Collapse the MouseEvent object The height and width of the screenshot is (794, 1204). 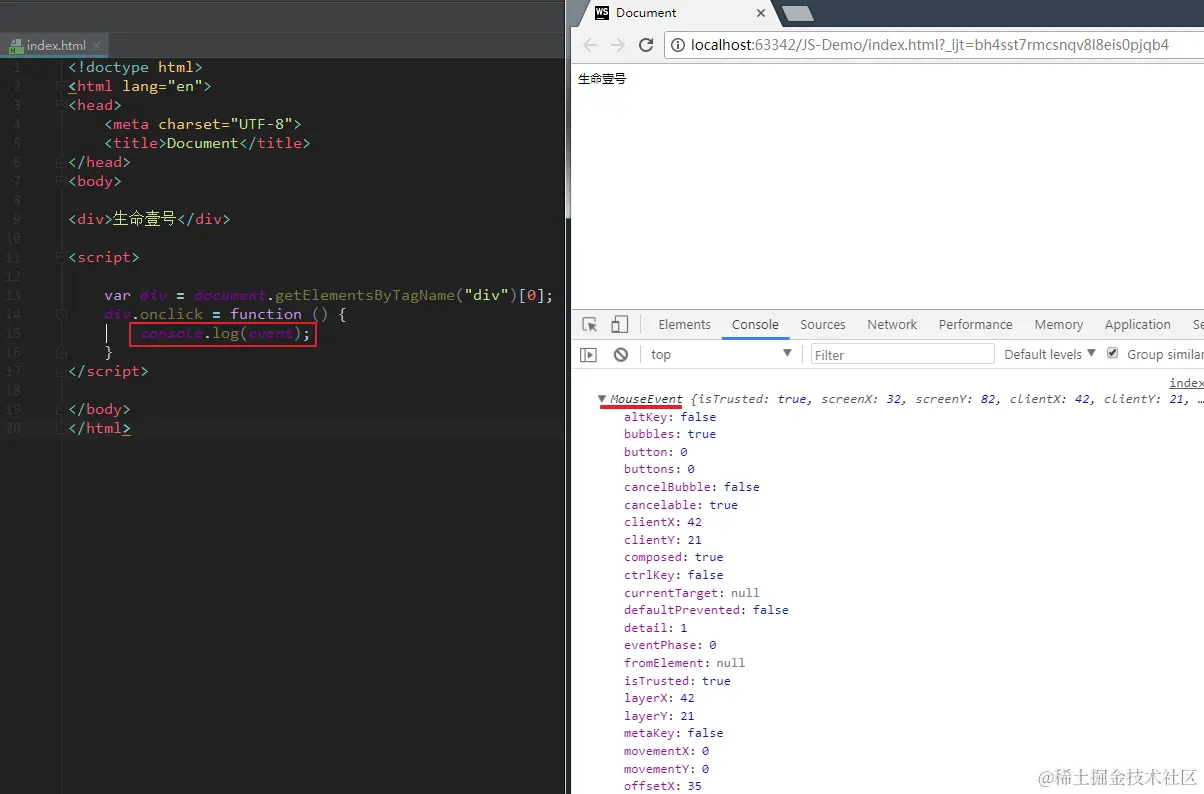(602, 399)
